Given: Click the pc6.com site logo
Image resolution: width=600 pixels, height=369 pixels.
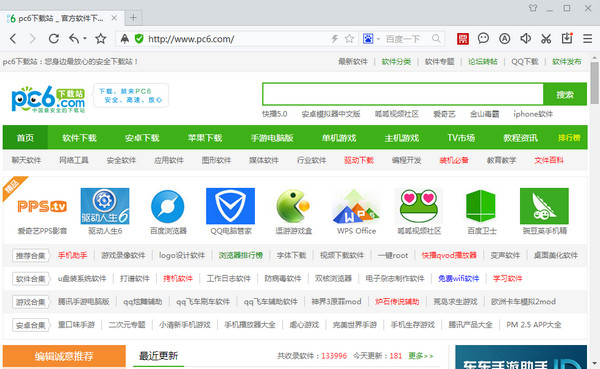Looking at the screenshot, I should (48, 99).
